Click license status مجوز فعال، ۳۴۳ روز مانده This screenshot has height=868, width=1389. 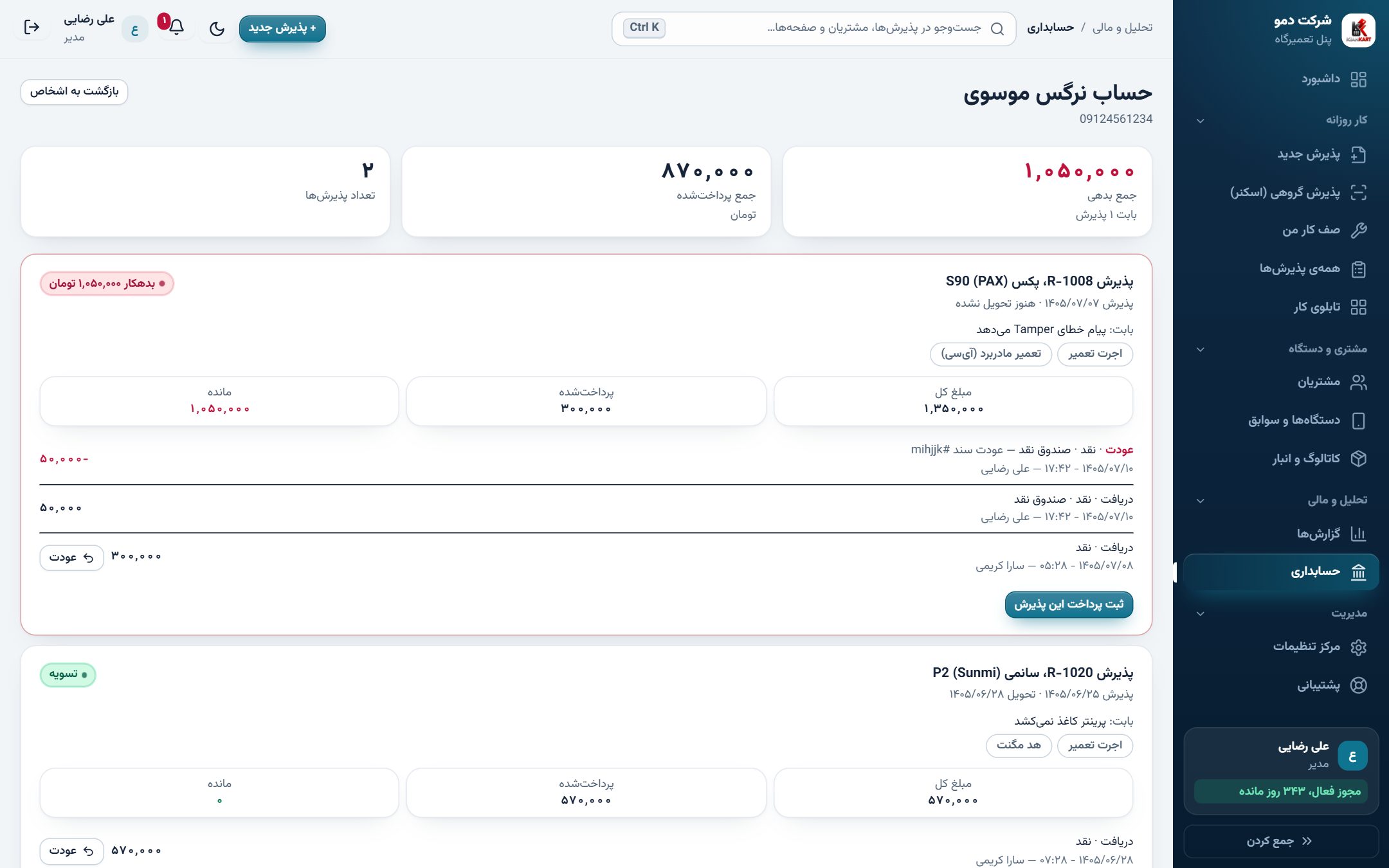click(x=1281, y=791)
